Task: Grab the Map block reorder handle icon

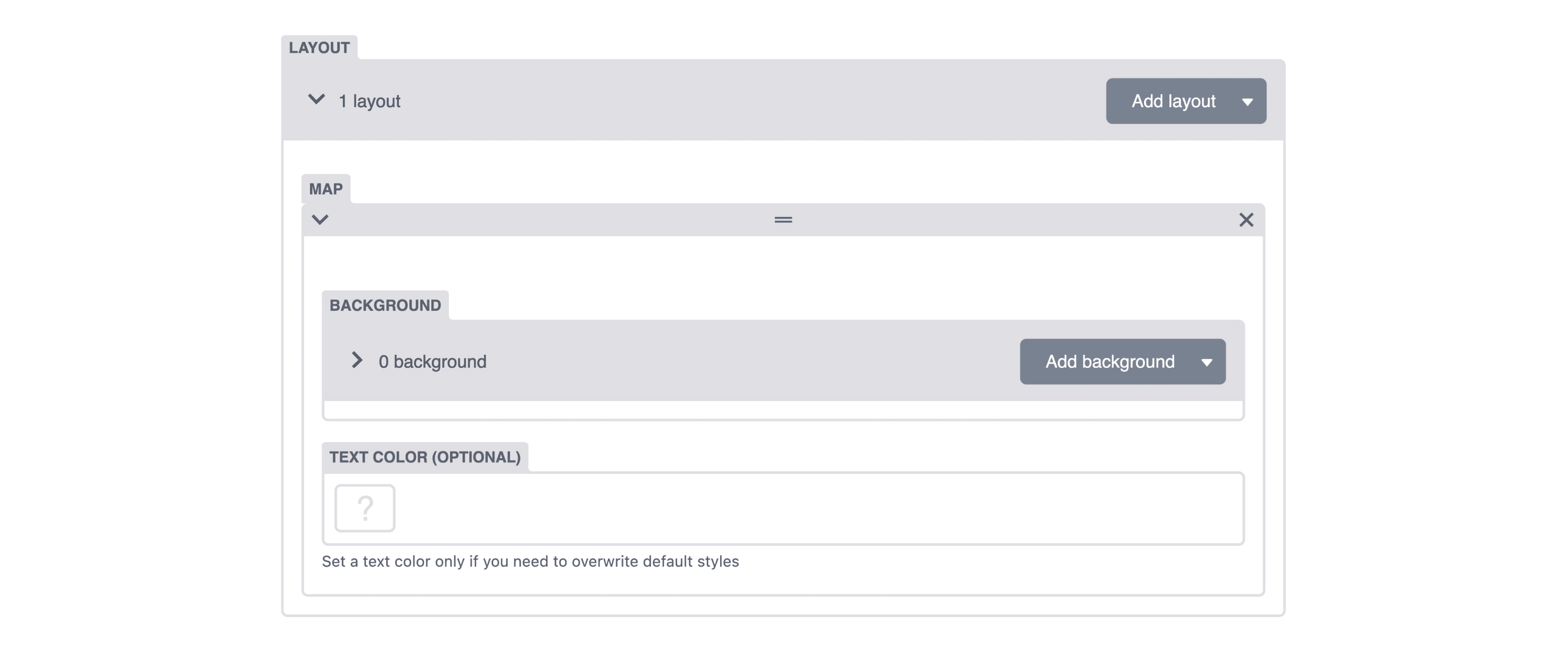Action: pos(783,219)
